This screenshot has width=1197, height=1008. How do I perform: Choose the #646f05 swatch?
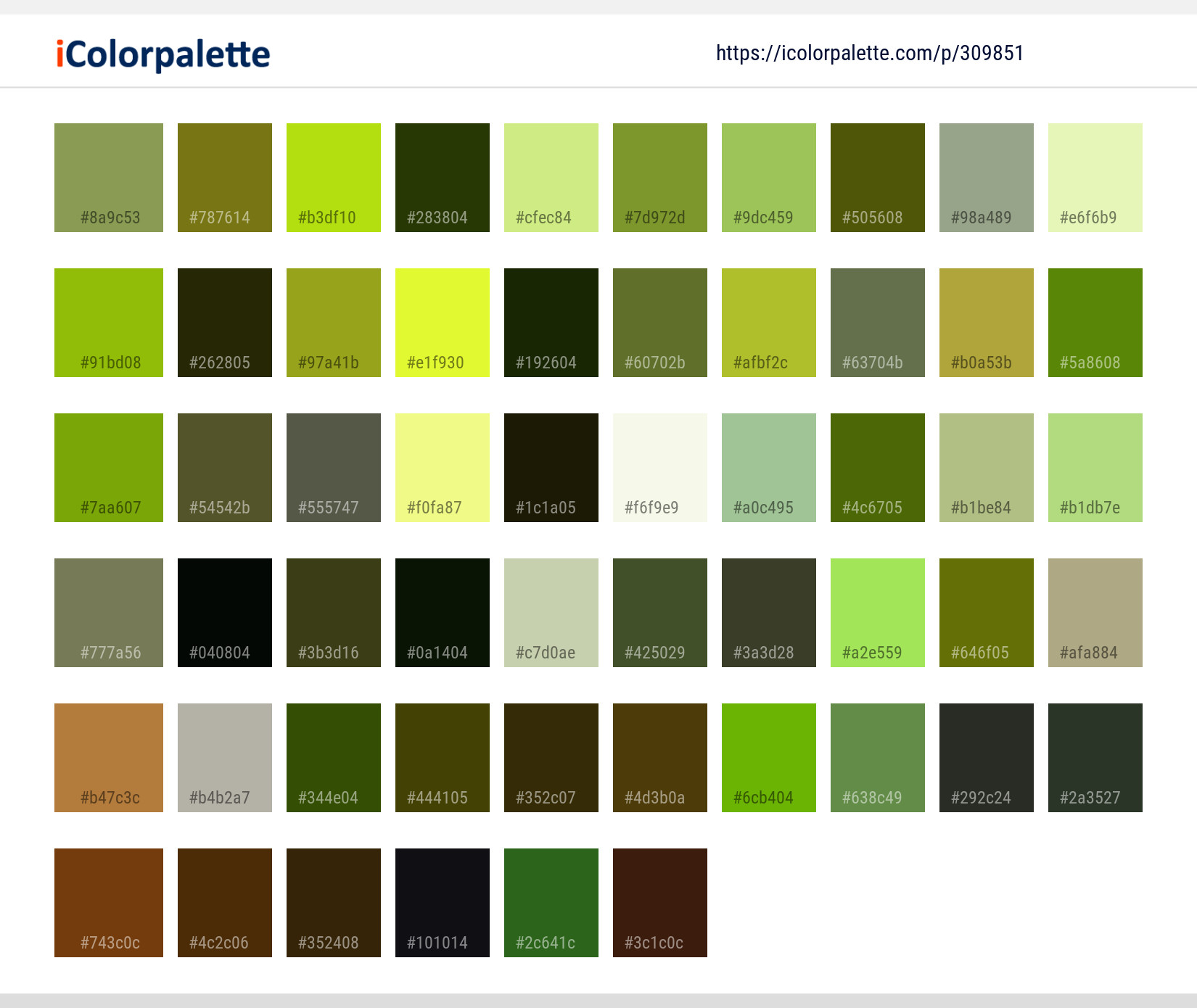coord(987,613)
